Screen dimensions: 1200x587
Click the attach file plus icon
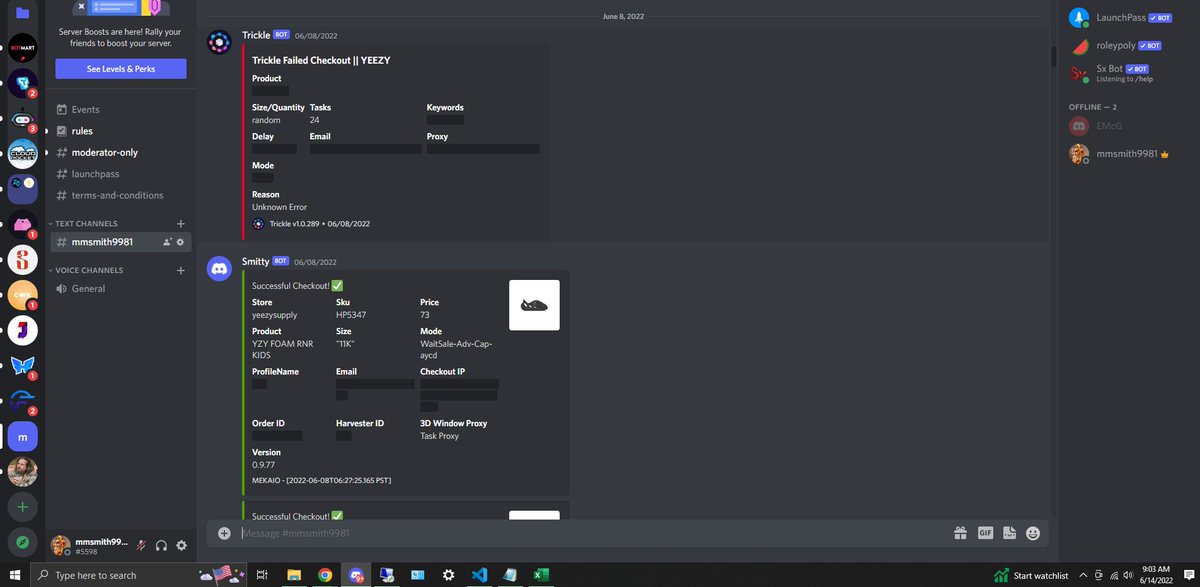[x=224, y=533]
